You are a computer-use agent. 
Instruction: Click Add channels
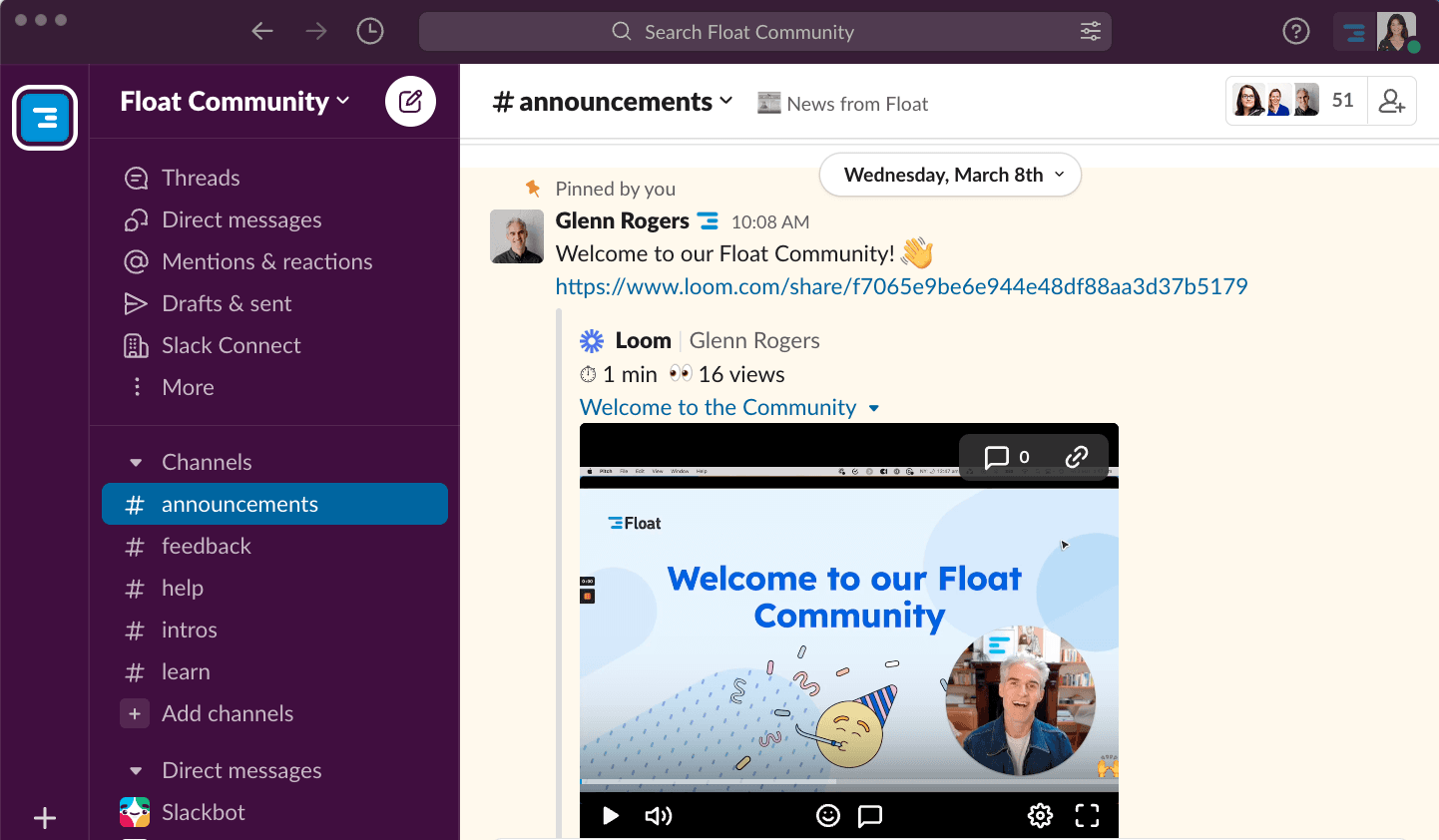click(x=227, y=713)
